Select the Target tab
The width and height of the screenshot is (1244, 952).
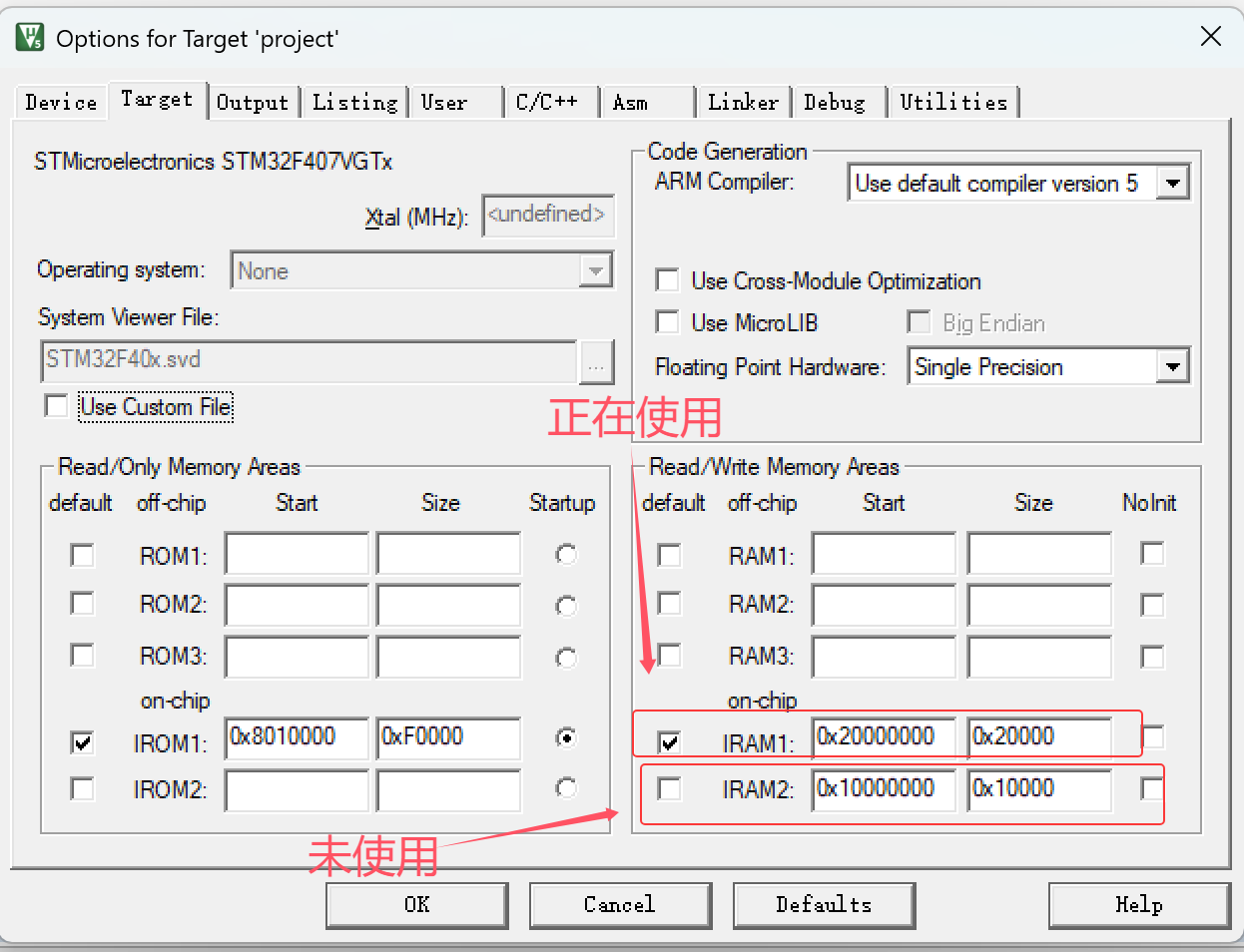coord(157,100)
